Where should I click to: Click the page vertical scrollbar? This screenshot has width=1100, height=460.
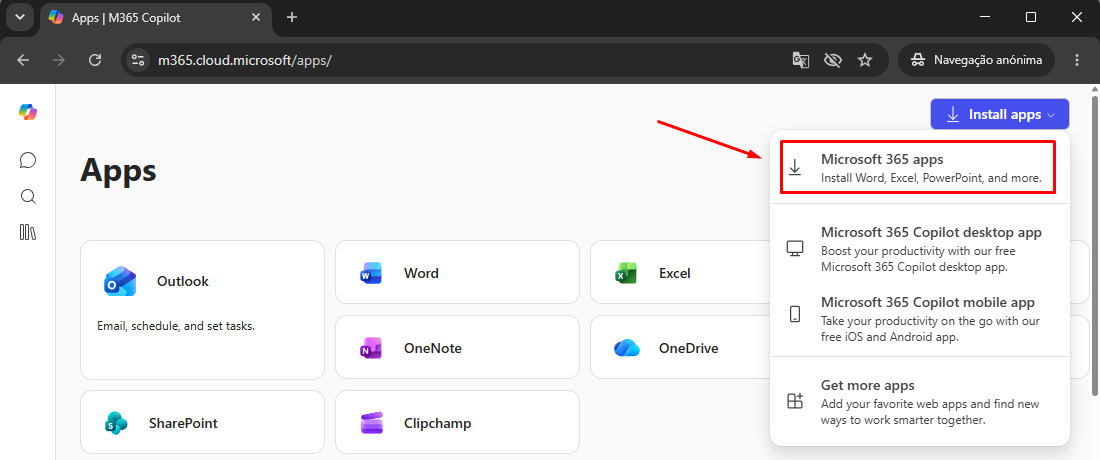(1095, 245)
